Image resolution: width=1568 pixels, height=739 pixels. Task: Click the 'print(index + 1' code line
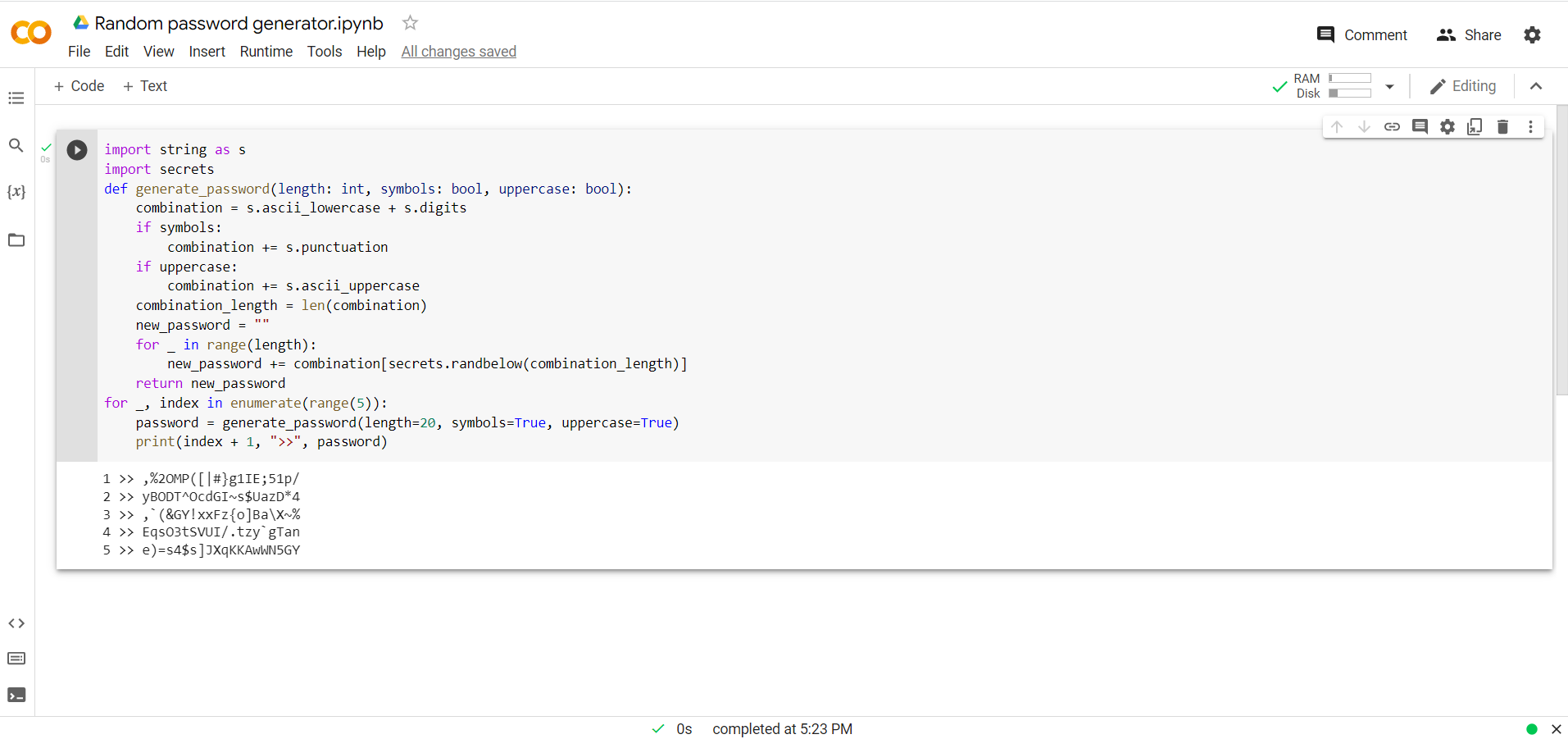coord(261,441)
